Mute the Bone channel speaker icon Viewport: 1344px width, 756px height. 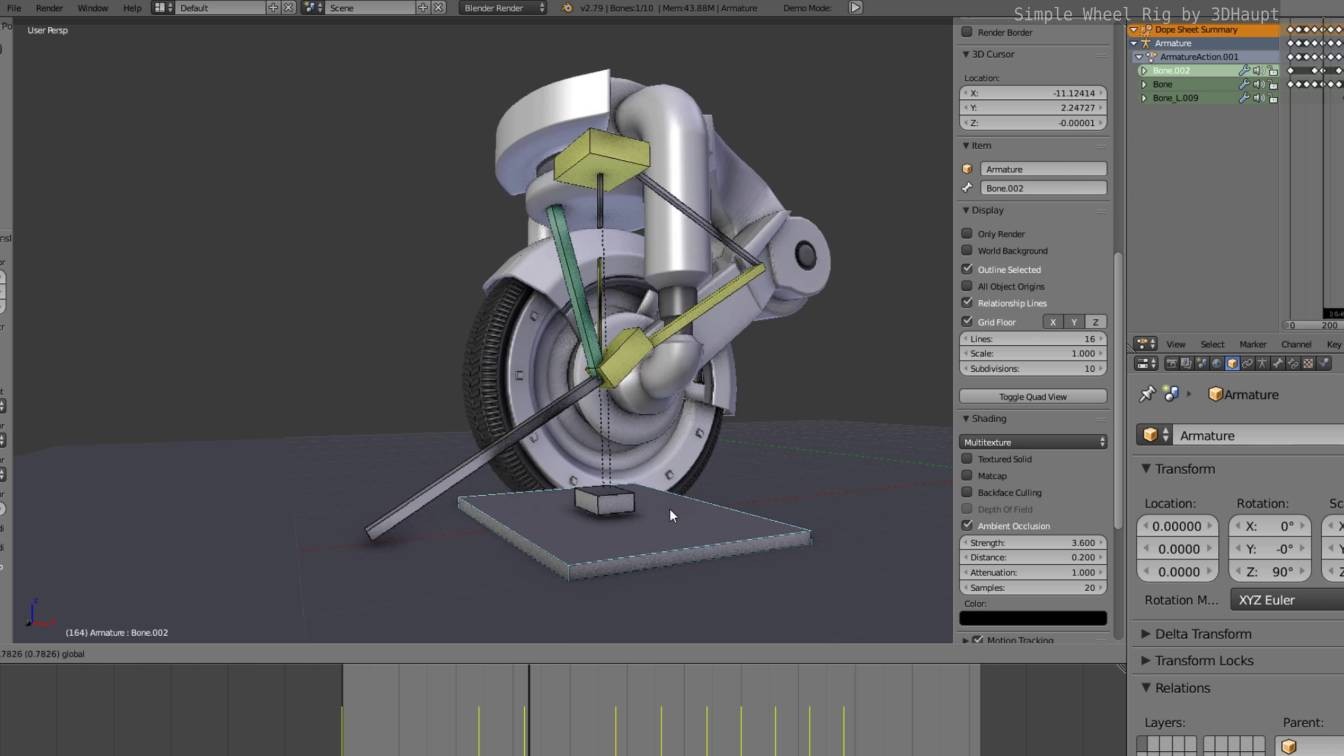(x=1258, y=84)
